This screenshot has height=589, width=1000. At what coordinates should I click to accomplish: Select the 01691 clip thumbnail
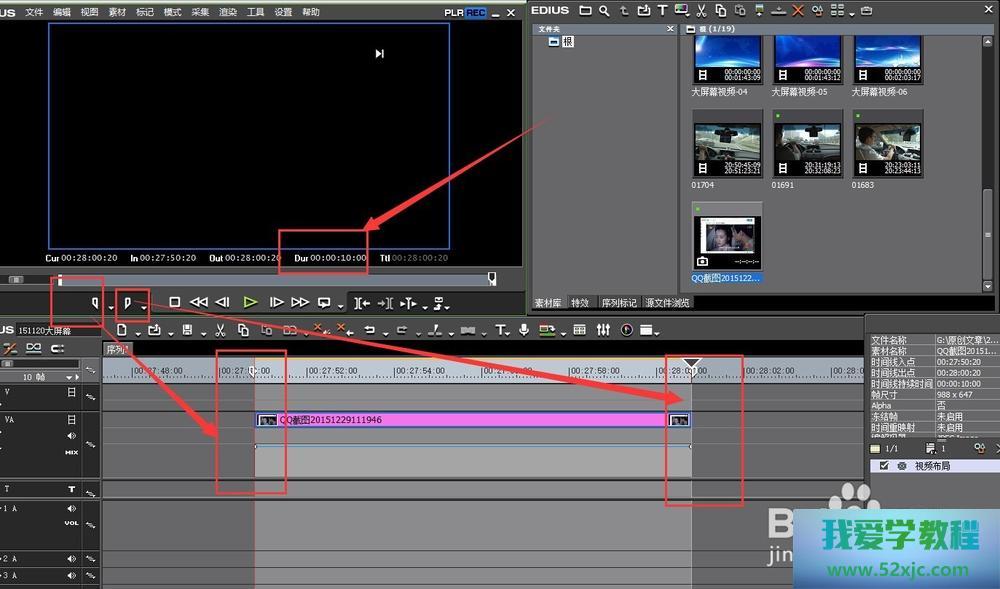(x=806, y=148)
